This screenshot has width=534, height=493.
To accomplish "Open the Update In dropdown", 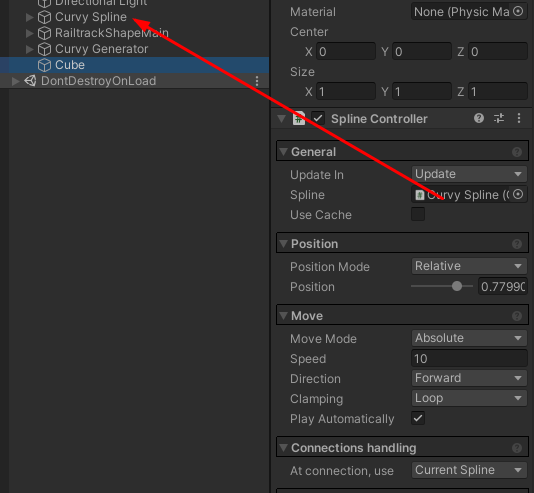I will [469, 174].
